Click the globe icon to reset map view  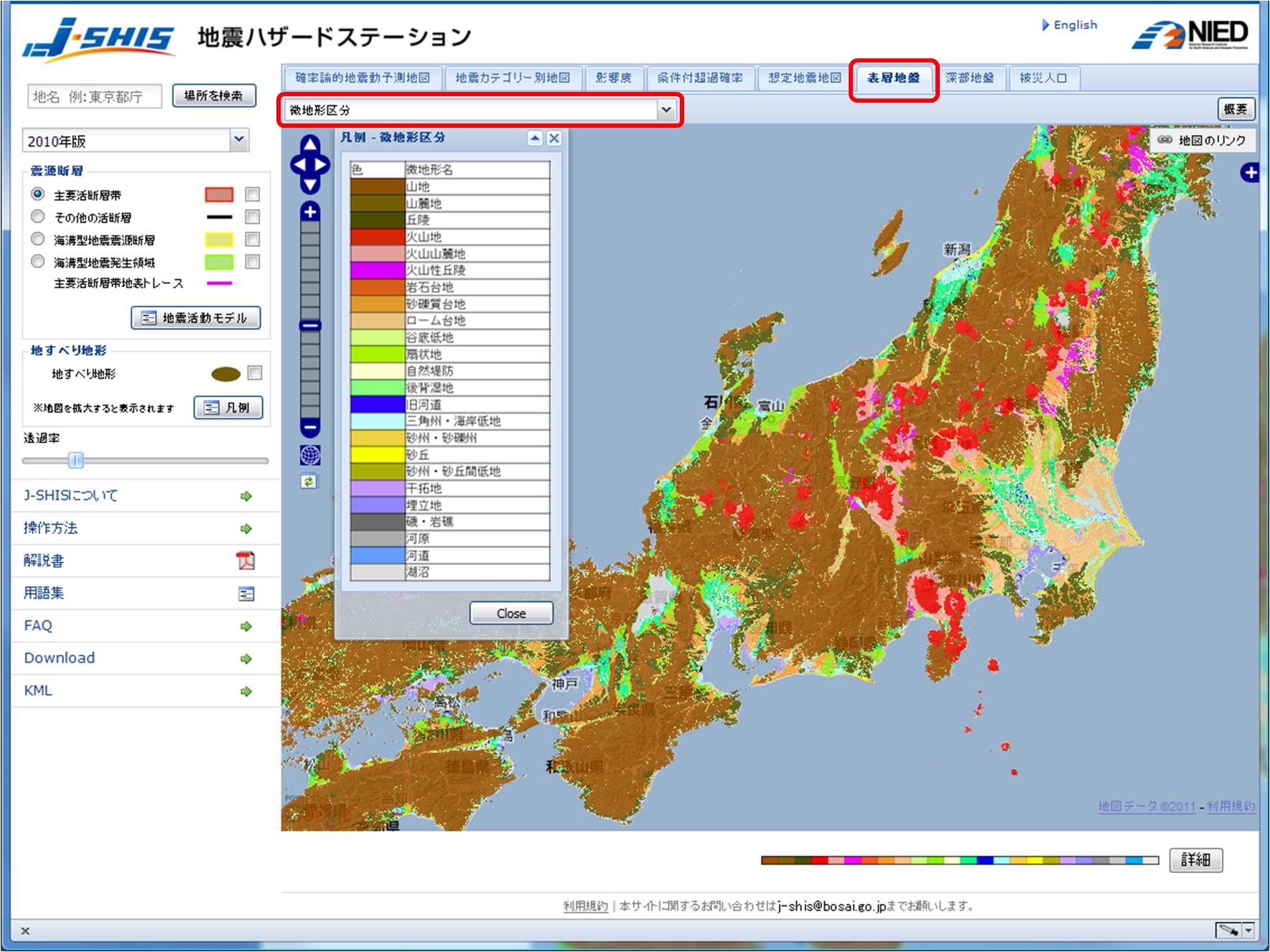309,454
